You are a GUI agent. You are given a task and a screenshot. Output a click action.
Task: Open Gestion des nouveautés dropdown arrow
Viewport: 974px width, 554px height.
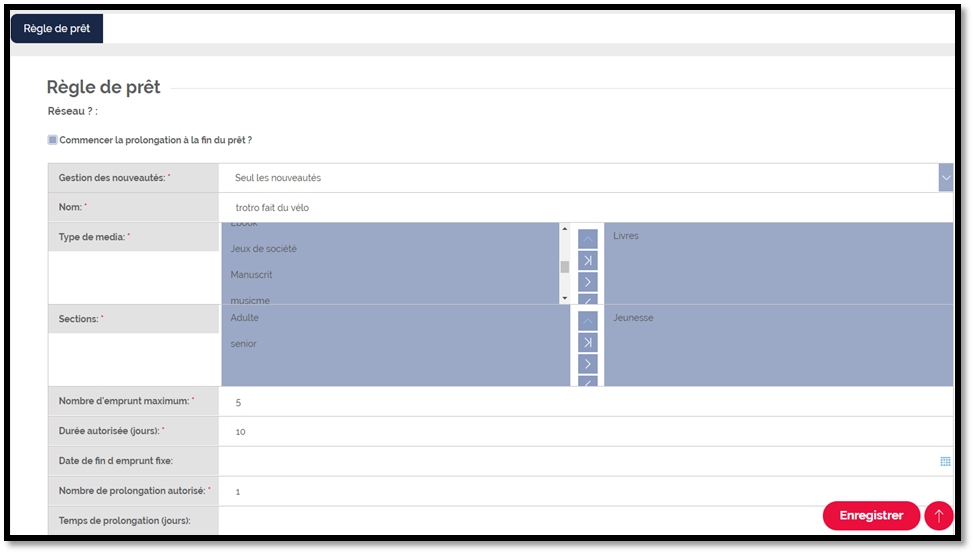[x=945, y=178]
